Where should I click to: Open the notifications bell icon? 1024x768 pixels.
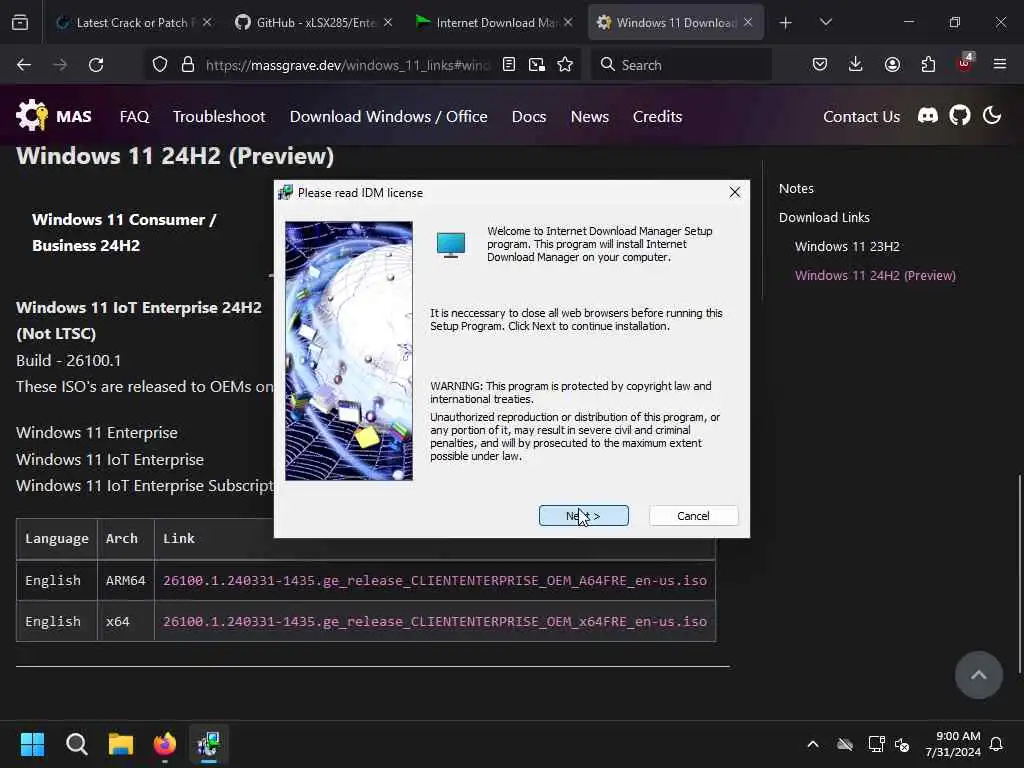[x=997, y=744]
